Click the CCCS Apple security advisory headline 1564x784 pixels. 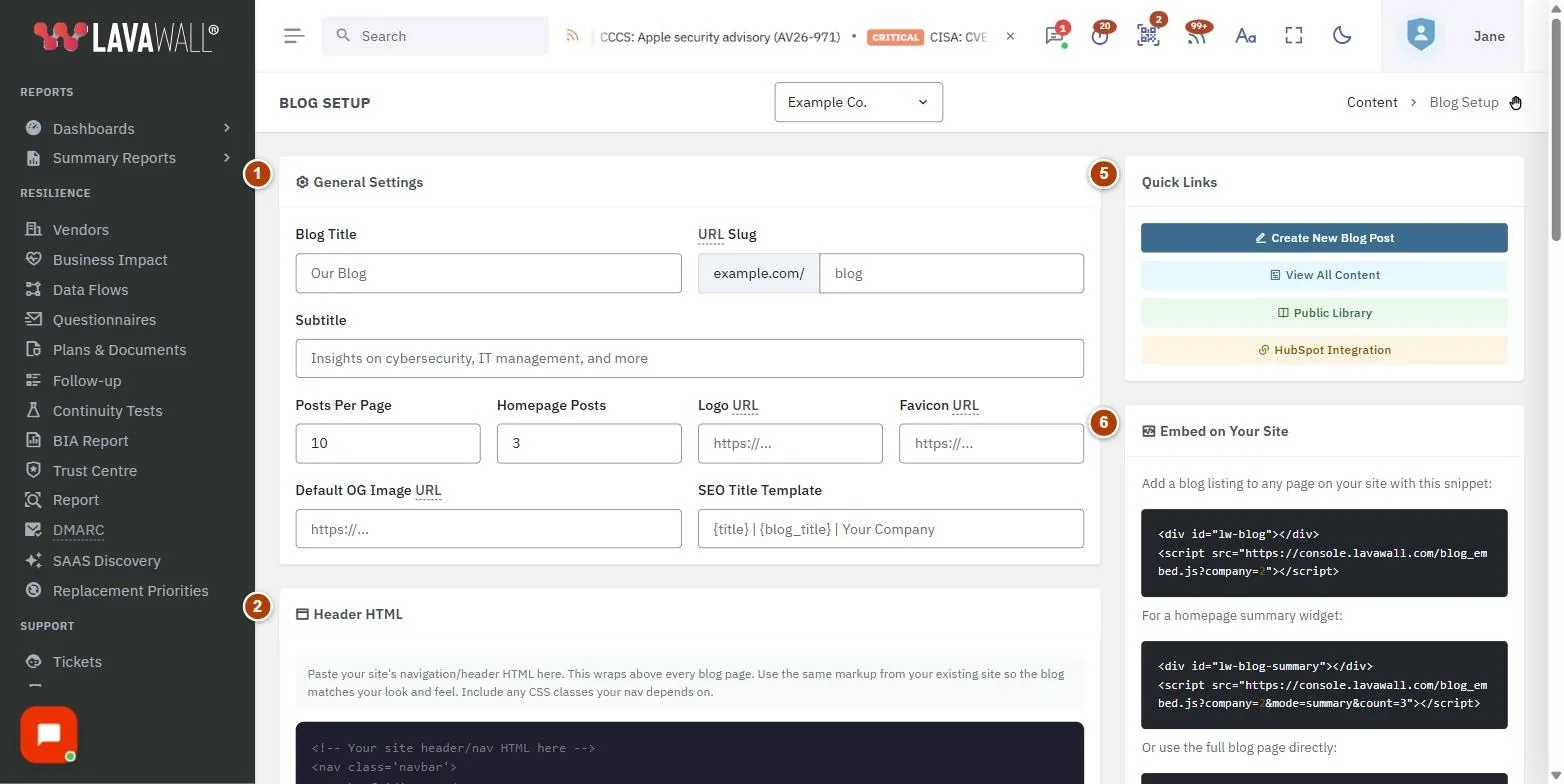point(720,36)
